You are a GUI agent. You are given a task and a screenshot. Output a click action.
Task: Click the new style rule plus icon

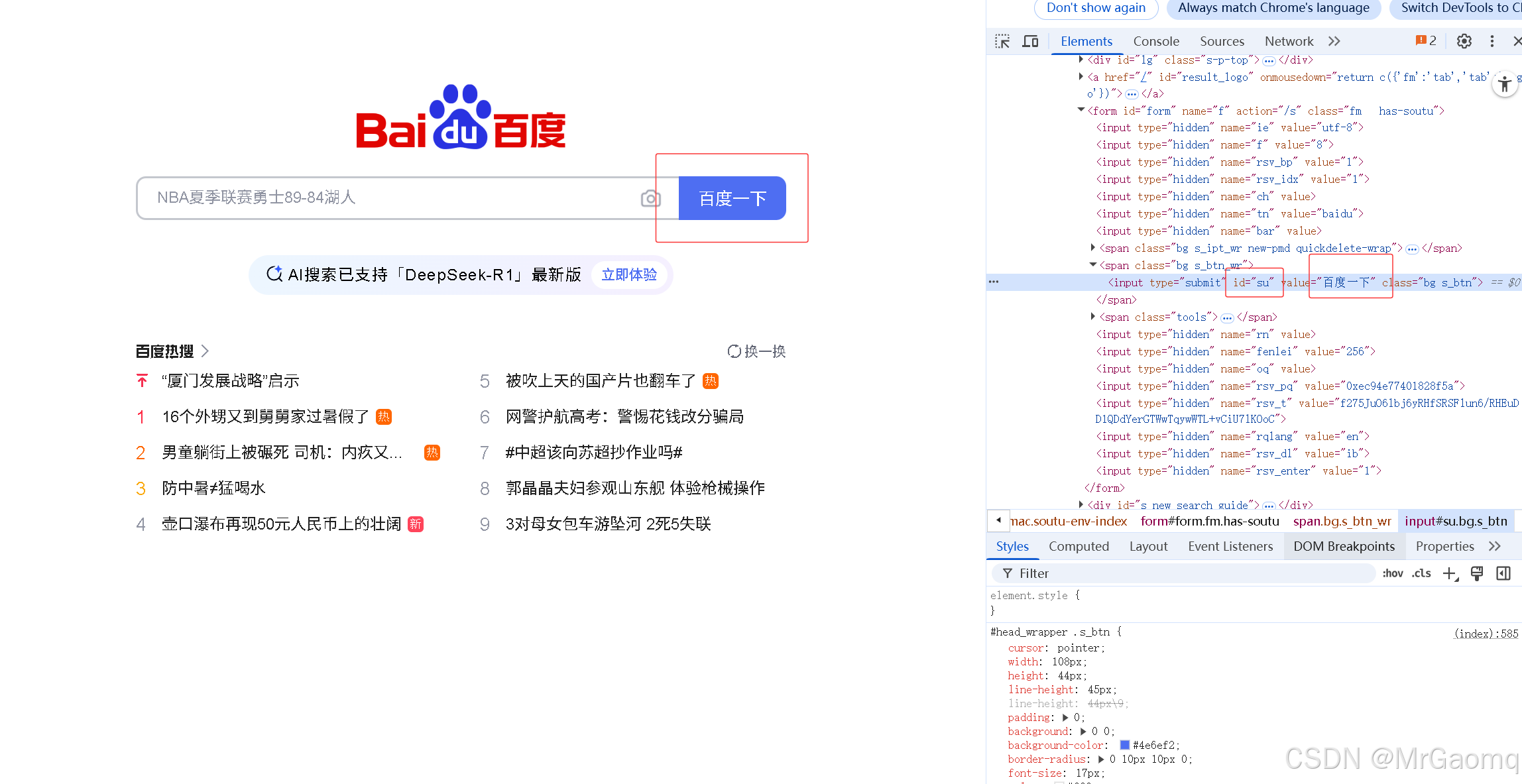pos(1450,574)
